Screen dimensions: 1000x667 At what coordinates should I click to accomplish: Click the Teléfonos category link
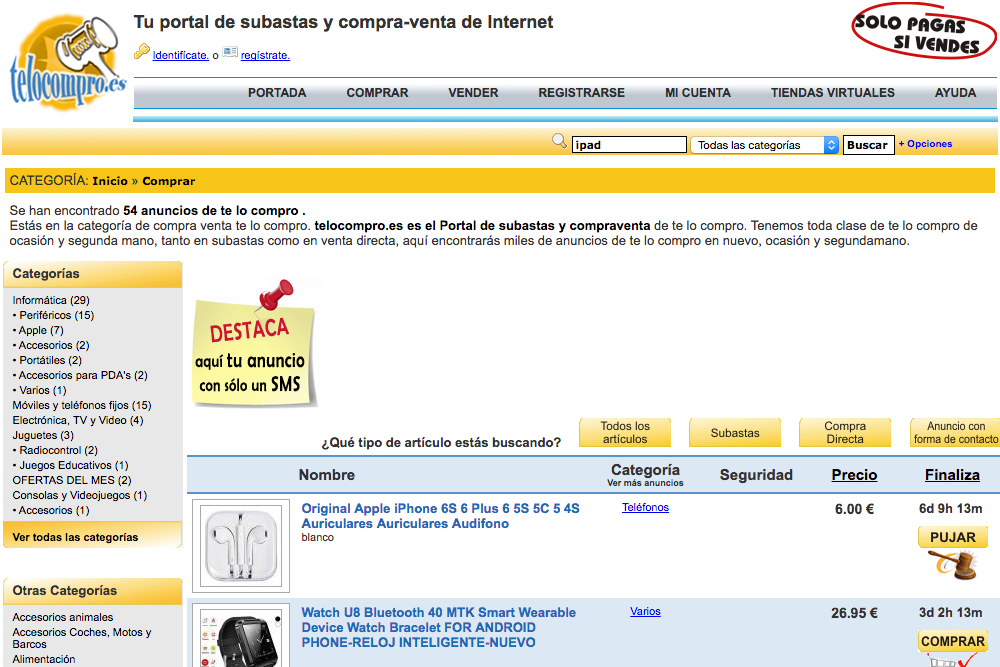[x=645, y=508]
